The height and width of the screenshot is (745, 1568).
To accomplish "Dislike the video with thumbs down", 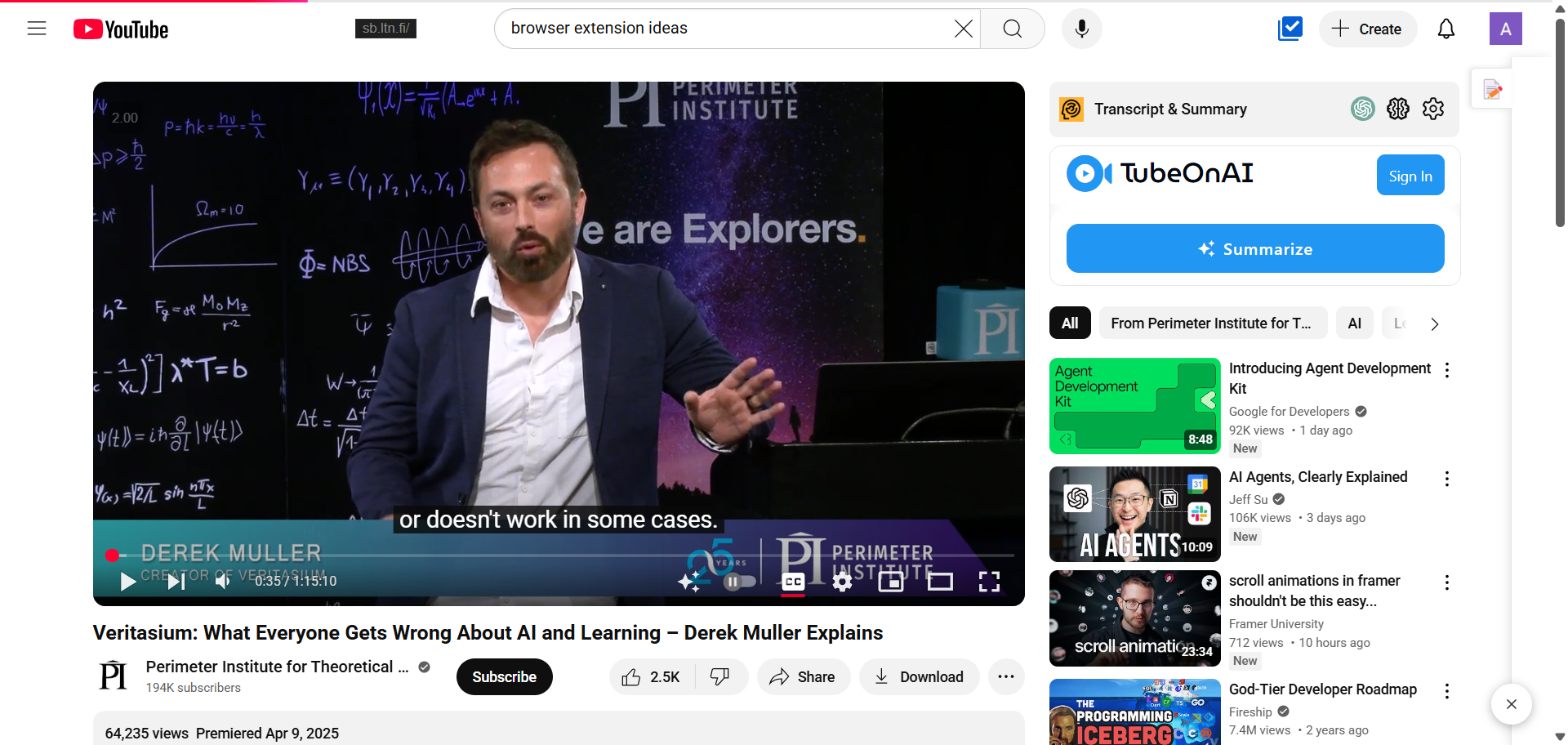I will [x=720, y=677].
